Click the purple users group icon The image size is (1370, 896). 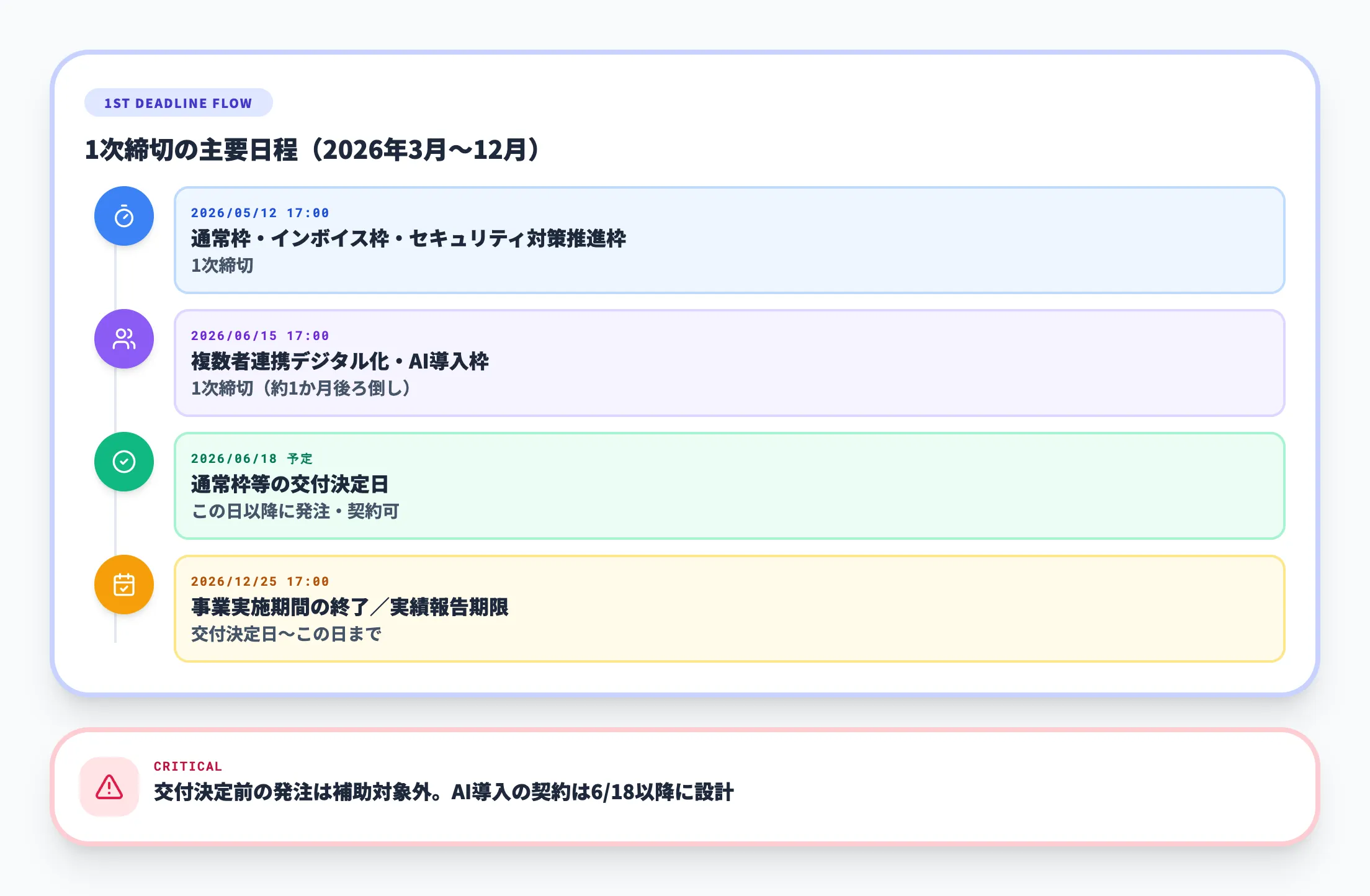coord(124,339)
